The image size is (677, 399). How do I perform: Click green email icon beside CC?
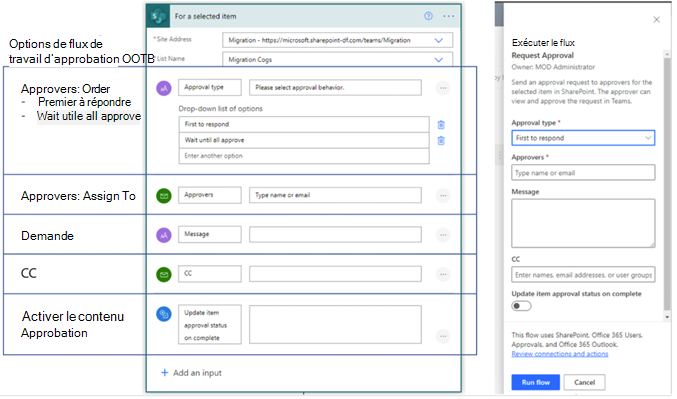tap(164, 275)
